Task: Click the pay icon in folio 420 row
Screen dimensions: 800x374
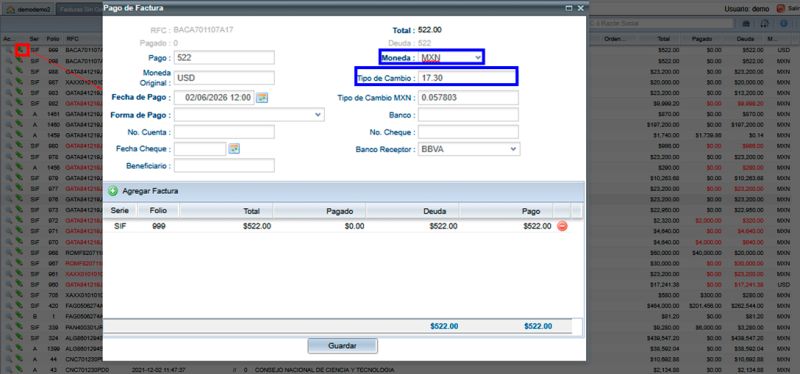Action: [x=19, y=305]
